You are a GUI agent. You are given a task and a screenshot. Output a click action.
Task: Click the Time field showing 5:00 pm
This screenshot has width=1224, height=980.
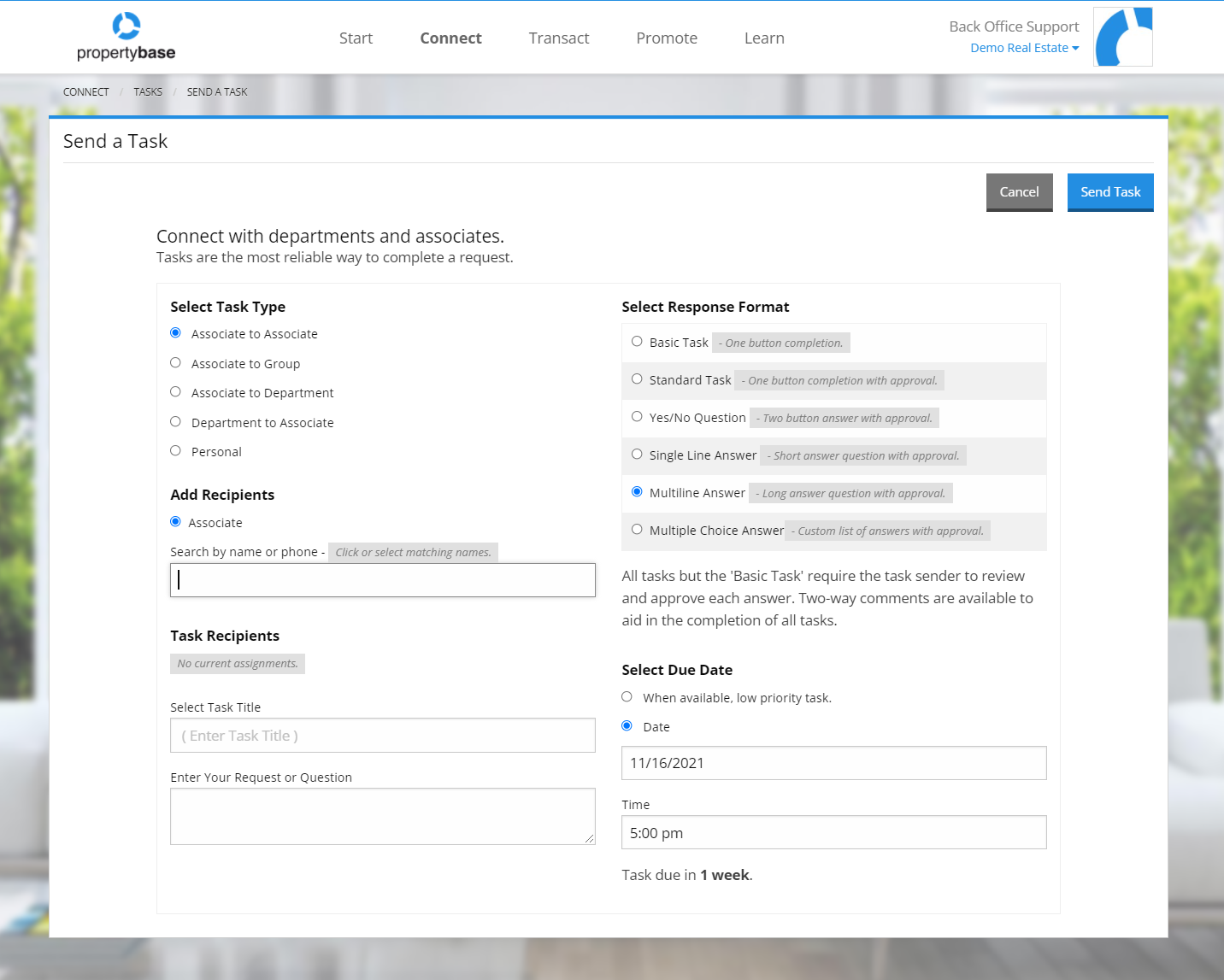tap(833, 831)
